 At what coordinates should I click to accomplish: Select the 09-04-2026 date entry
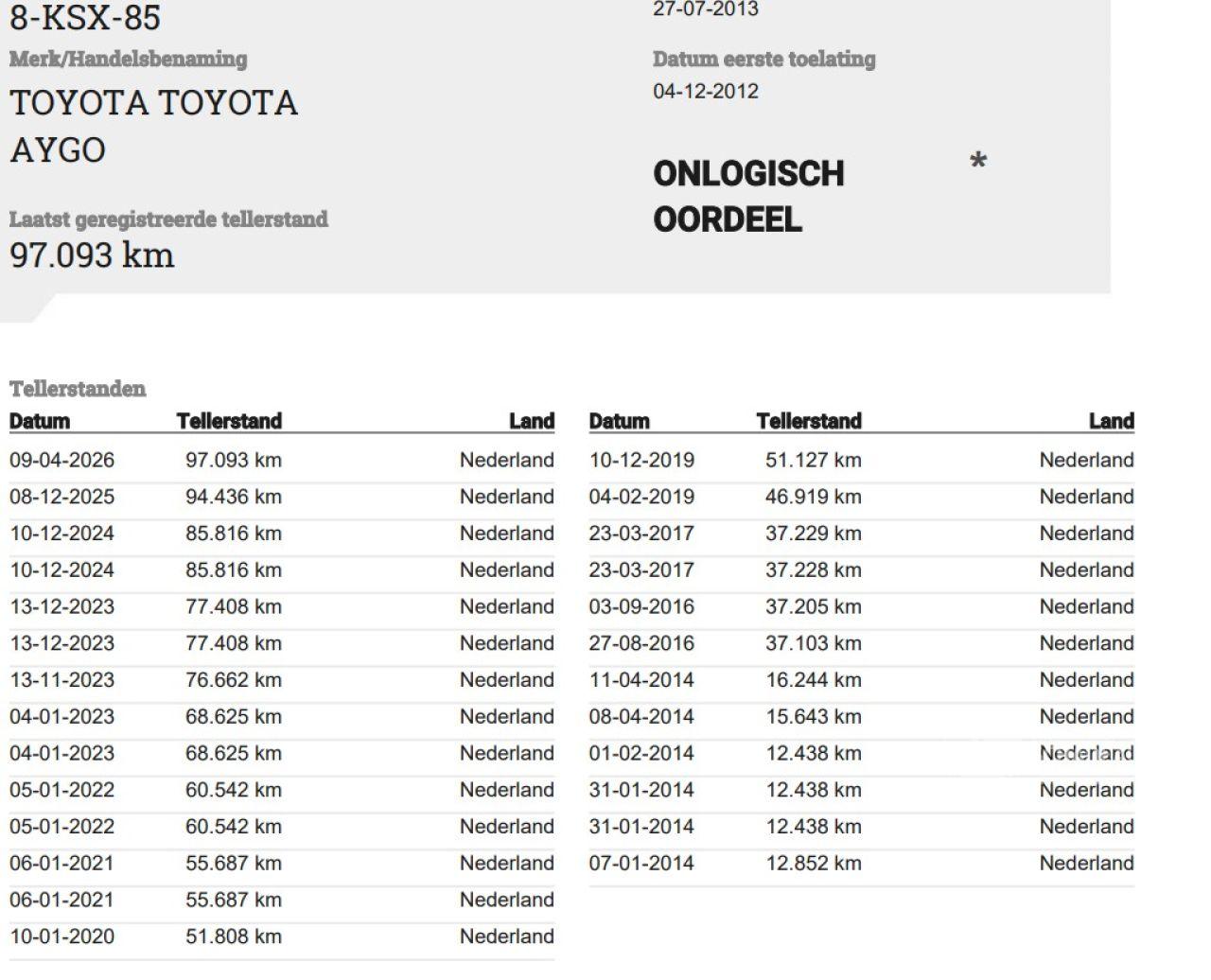point(61,461)
